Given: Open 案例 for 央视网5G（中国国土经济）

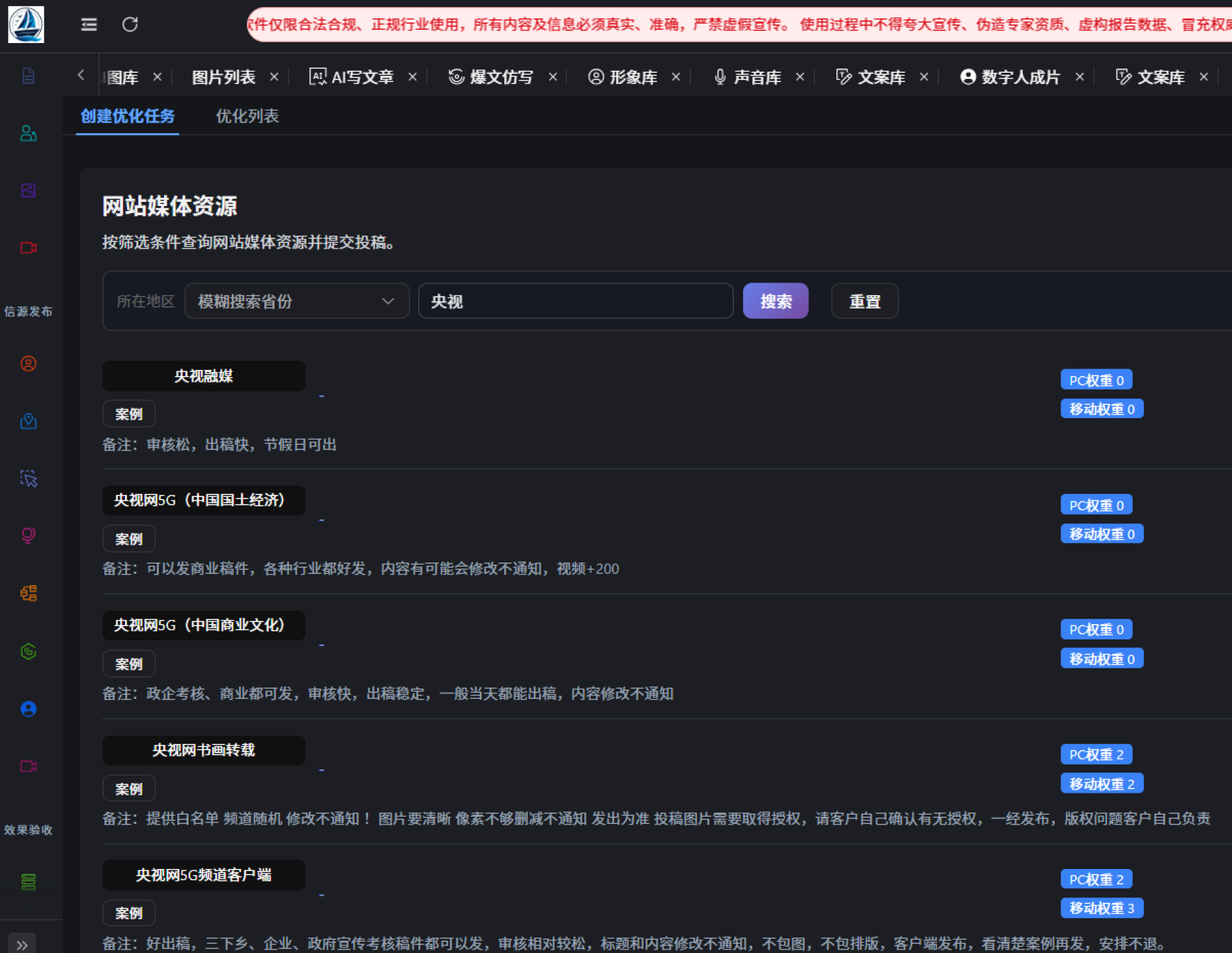Looking at the screenshot, I should (x=129, y=539).
